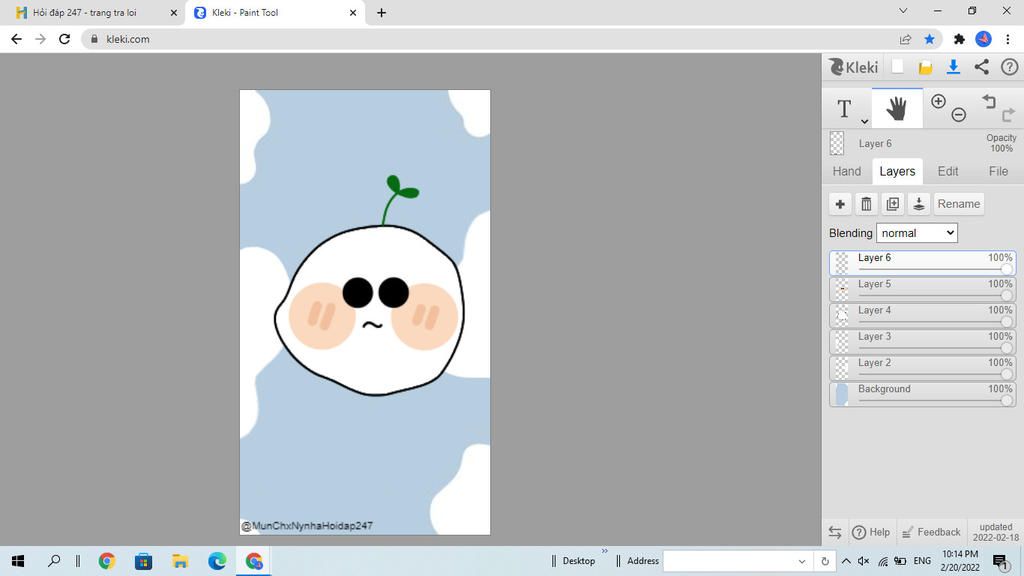Share the drawing via the share icon
The height and width of the screenshot is (576, 1024).
click(x=982, y=67)
